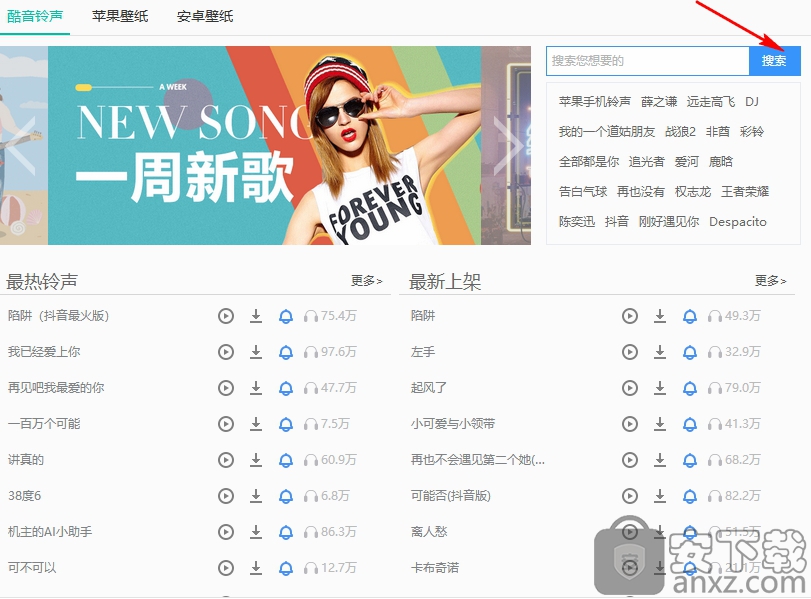Screen dimensions: 811x599
Task: Select the Despacito search tag
Action: (x=737, y=222)
